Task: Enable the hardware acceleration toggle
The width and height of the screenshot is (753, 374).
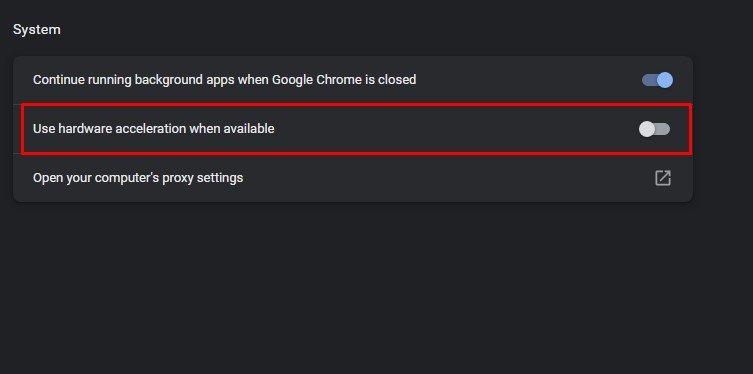Action: (x=654, y=129)
